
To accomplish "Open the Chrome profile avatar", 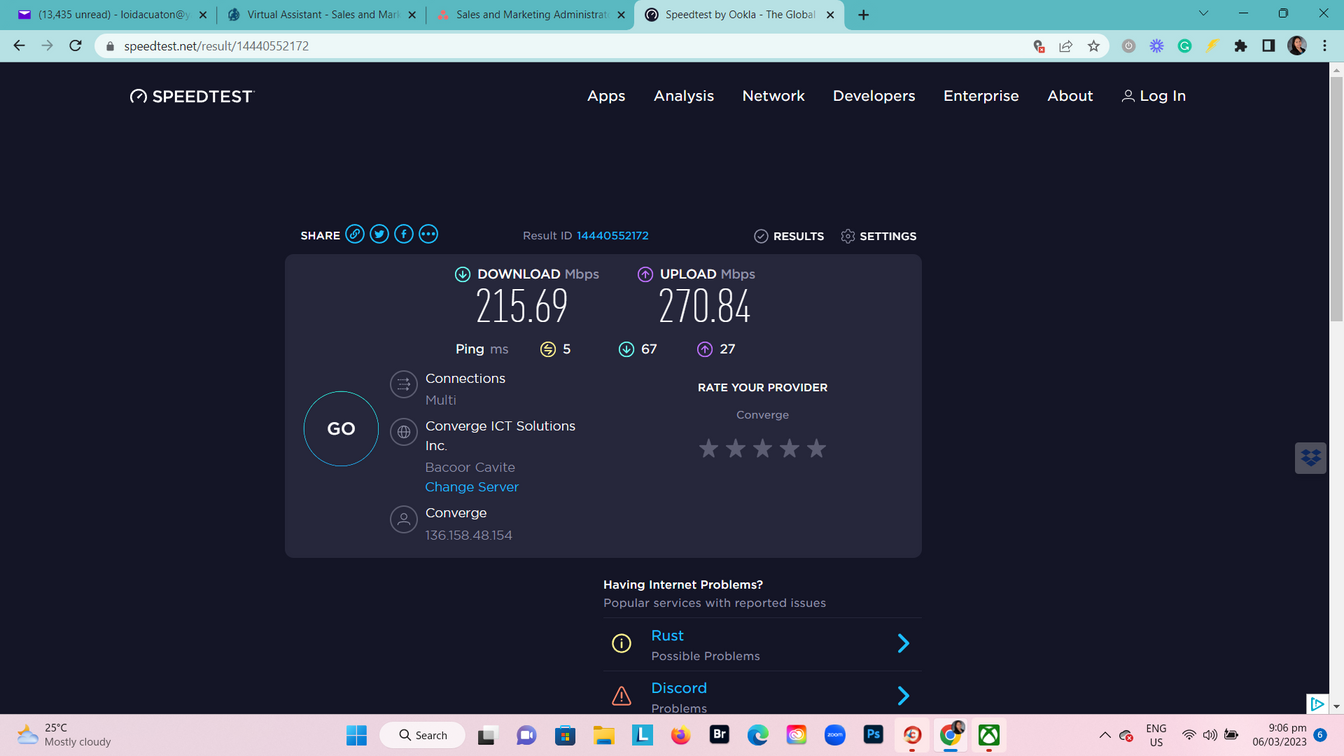I will pyautogui.click(x=1297, y=46).
